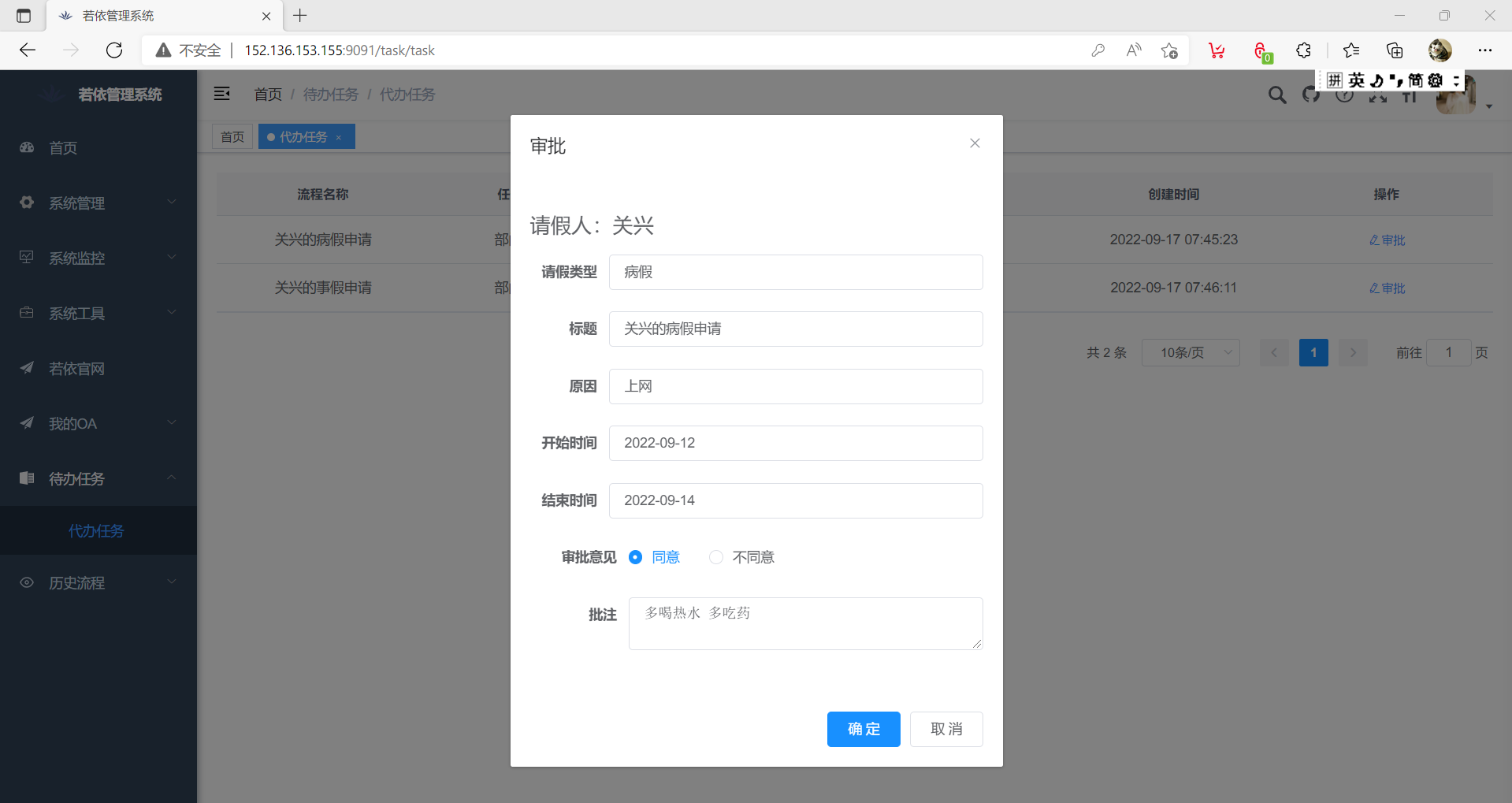
Task: Open the browser settings ellipsis menu
Action: [x=1485, y=50]
